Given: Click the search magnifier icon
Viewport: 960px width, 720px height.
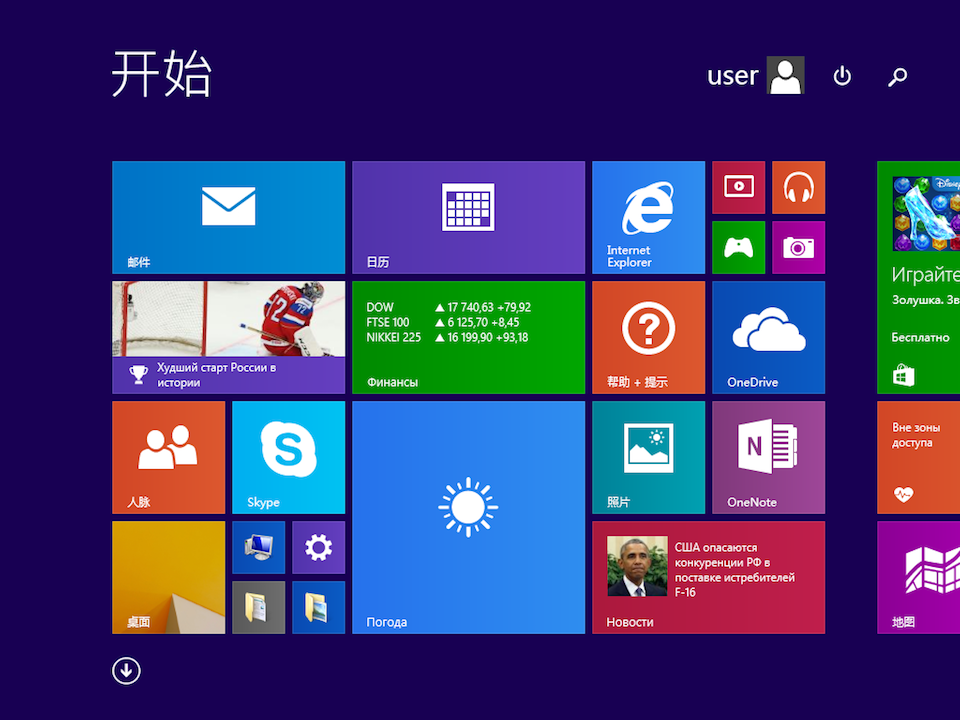Looking at the screenshot, I should (x=898, y=77).
